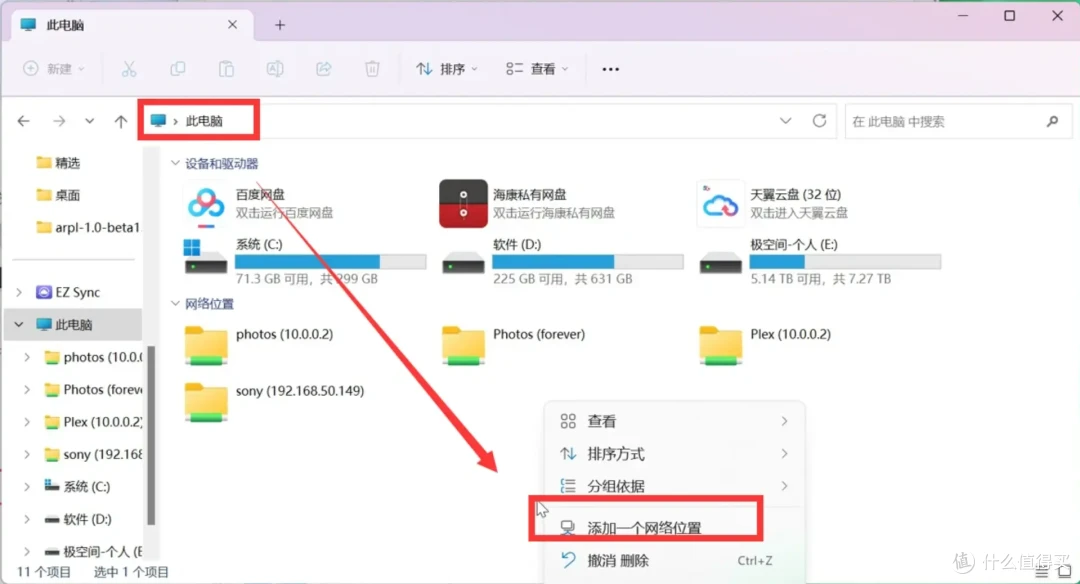
Task: Go back with the left arrow
Action: click(24, 121)
